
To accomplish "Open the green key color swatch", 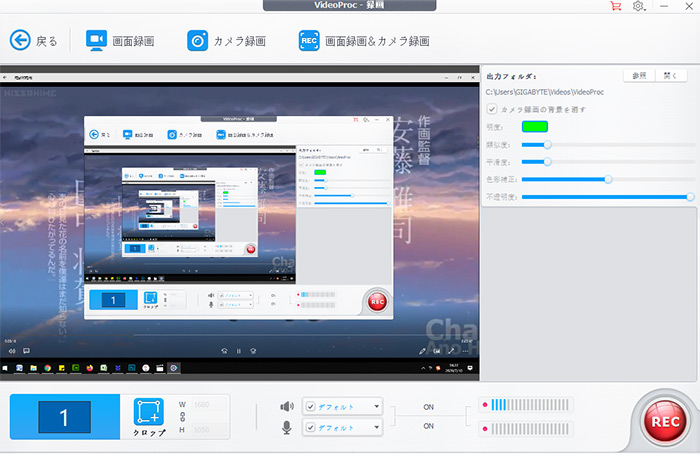I will click(x=535, y=127).
